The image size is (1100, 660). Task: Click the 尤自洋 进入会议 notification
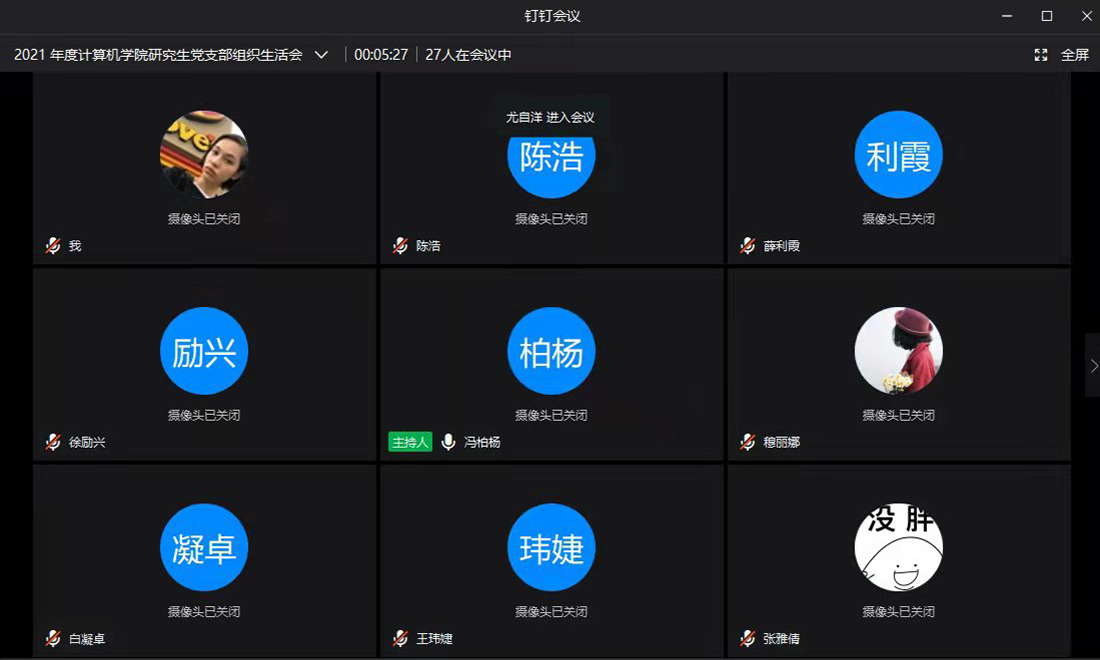click(550, 117)
